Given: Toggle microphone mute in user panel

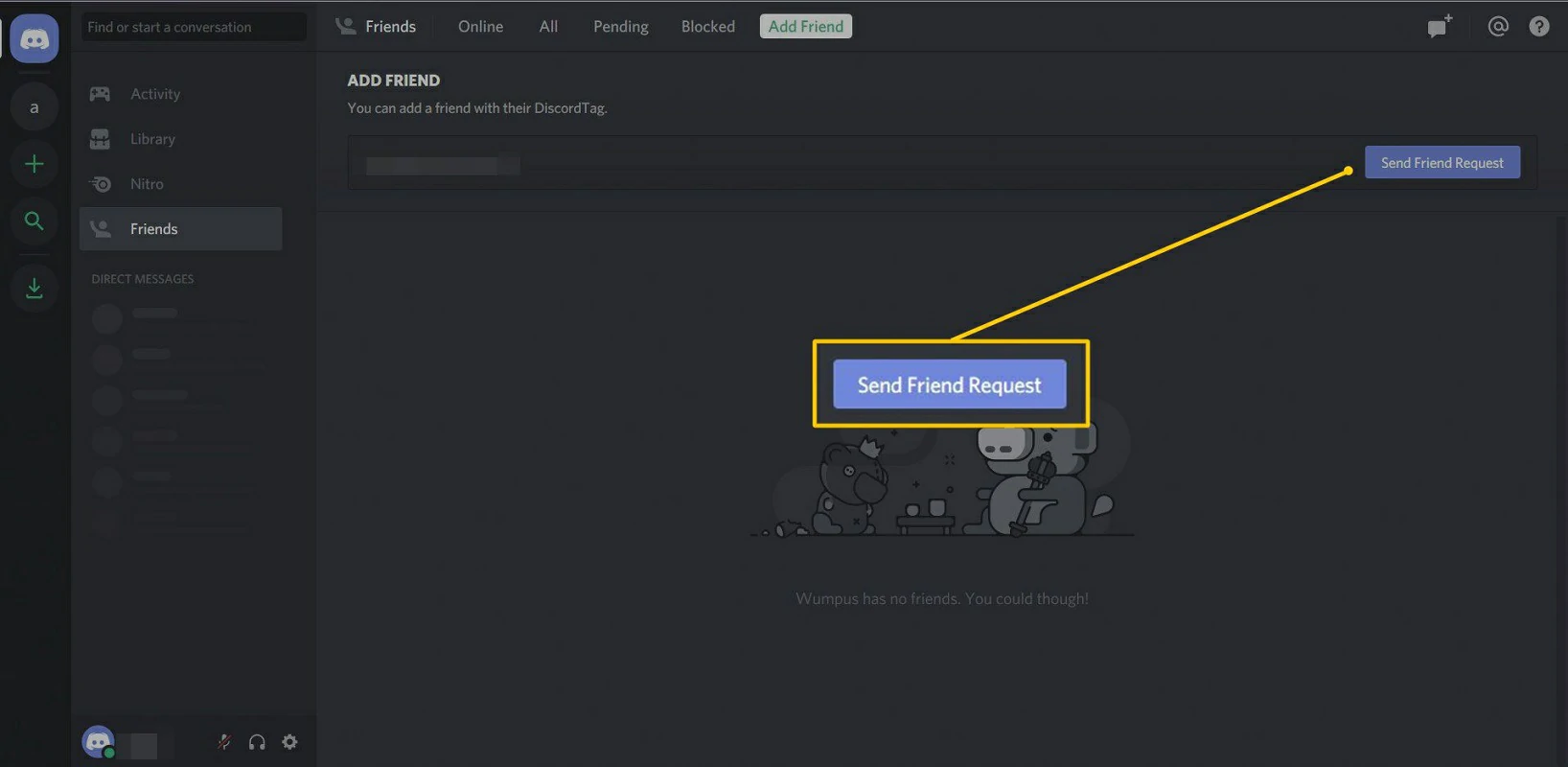Looking at the screenshot, I should tap(223, 742).
